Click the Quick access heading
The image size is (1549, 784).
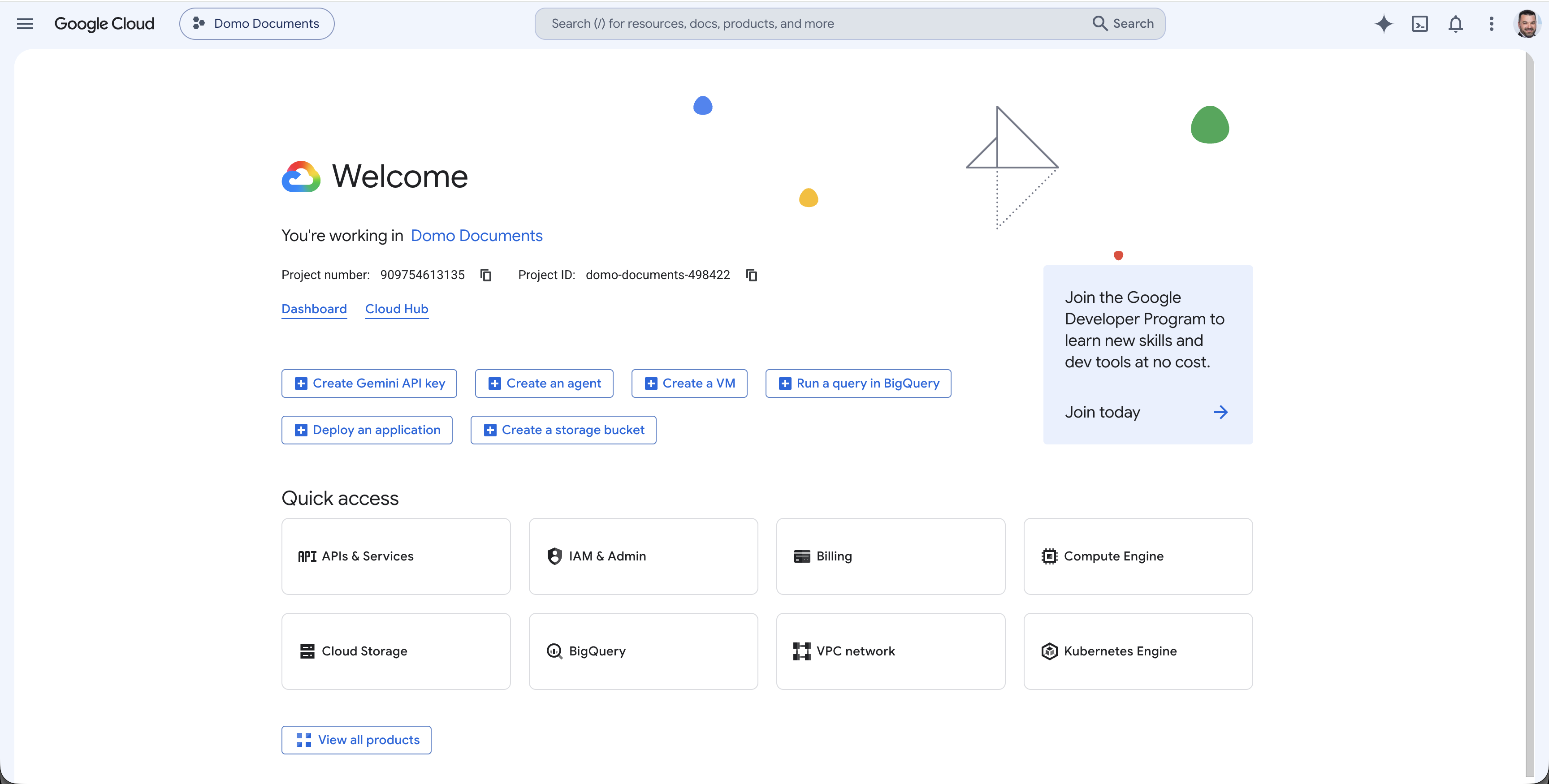point(340,498)
